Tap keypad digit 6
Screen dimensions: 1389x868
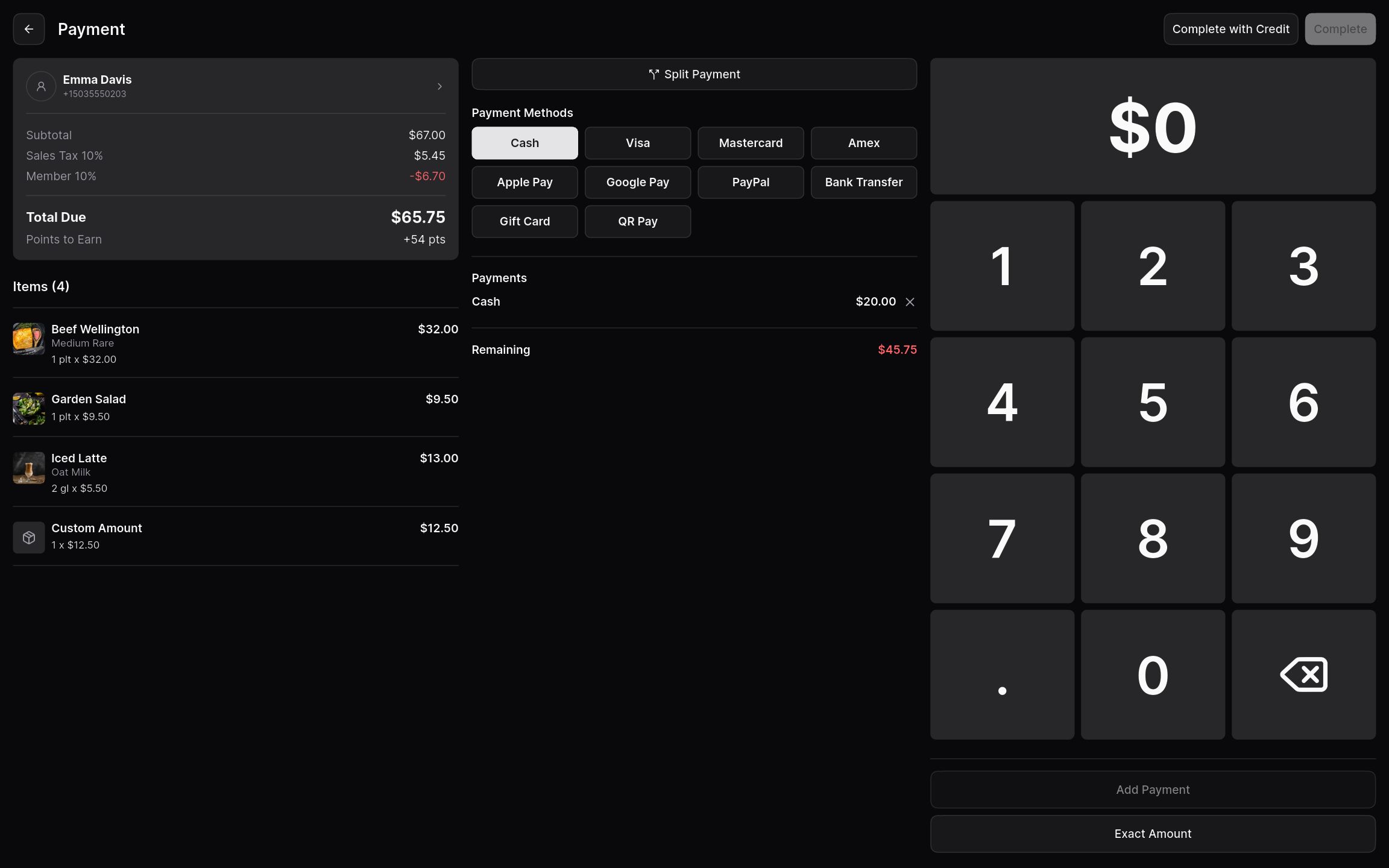click(1303, 402)
